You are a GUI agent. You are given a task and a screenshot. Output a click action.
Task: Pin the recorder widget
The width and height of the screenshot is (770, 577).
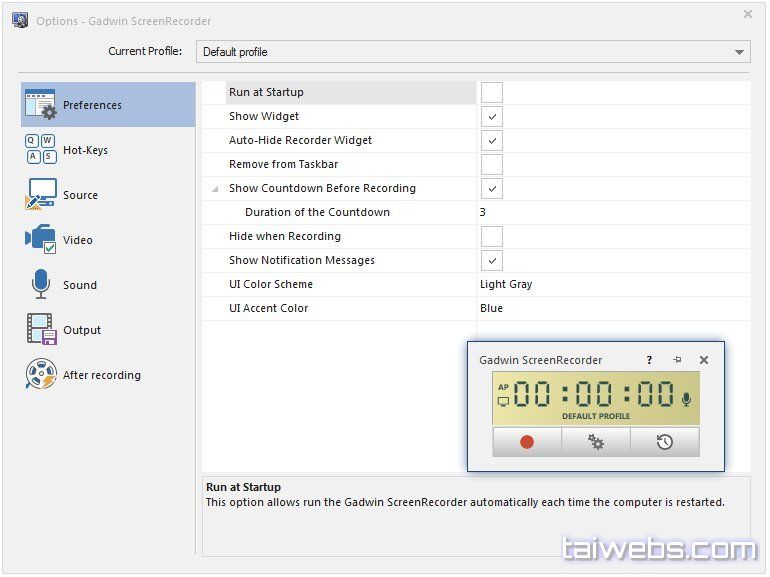(677, 360)
